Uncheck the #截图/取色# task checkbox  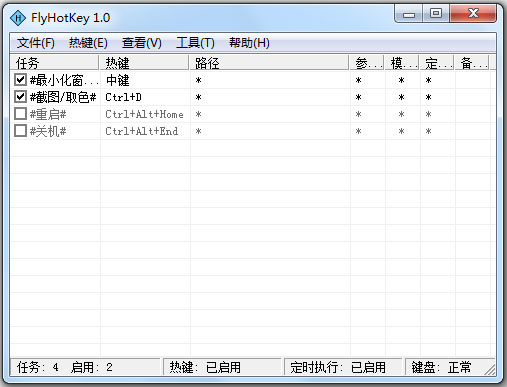pyautogui.click(x=20, y=97)
